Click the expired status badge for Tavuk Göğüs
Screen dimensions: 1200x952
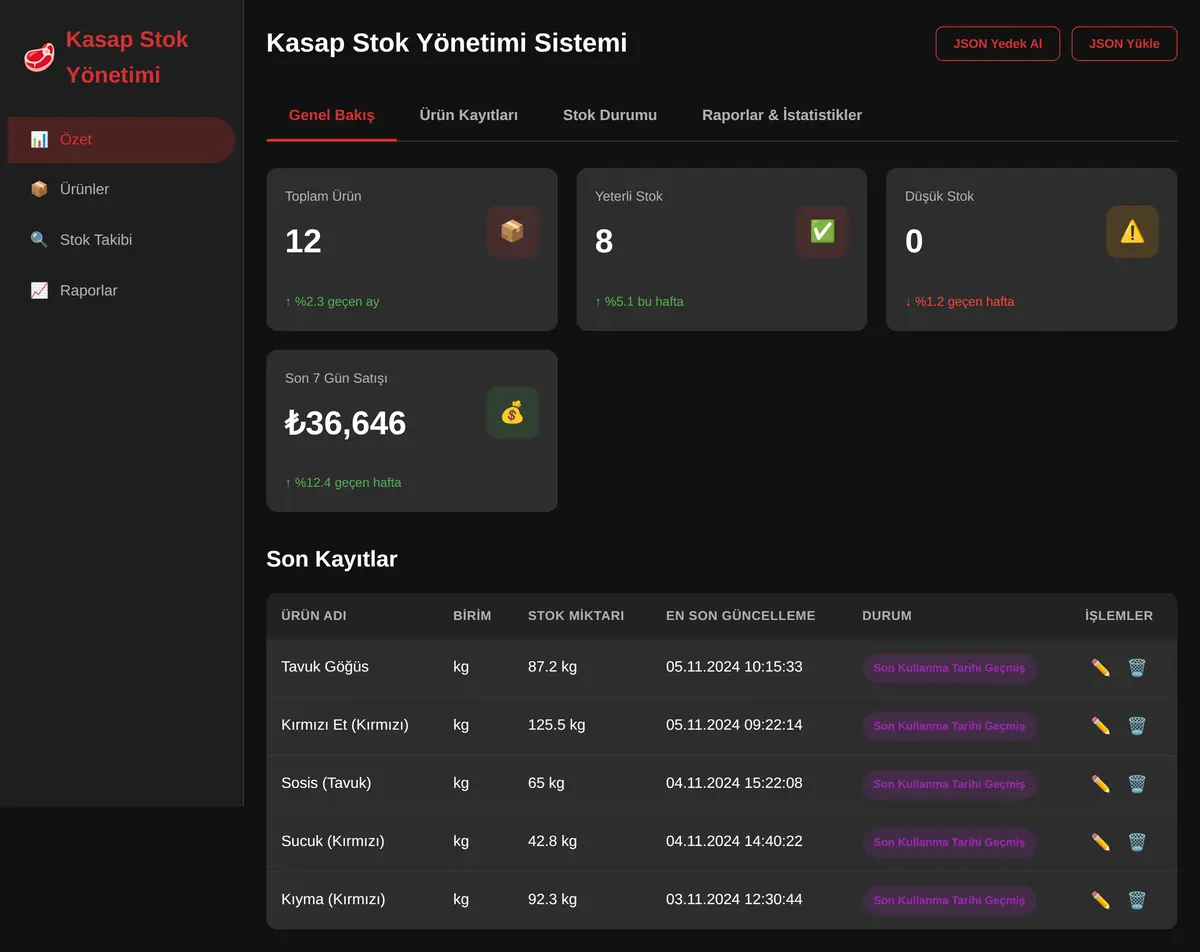coord(949,668)
